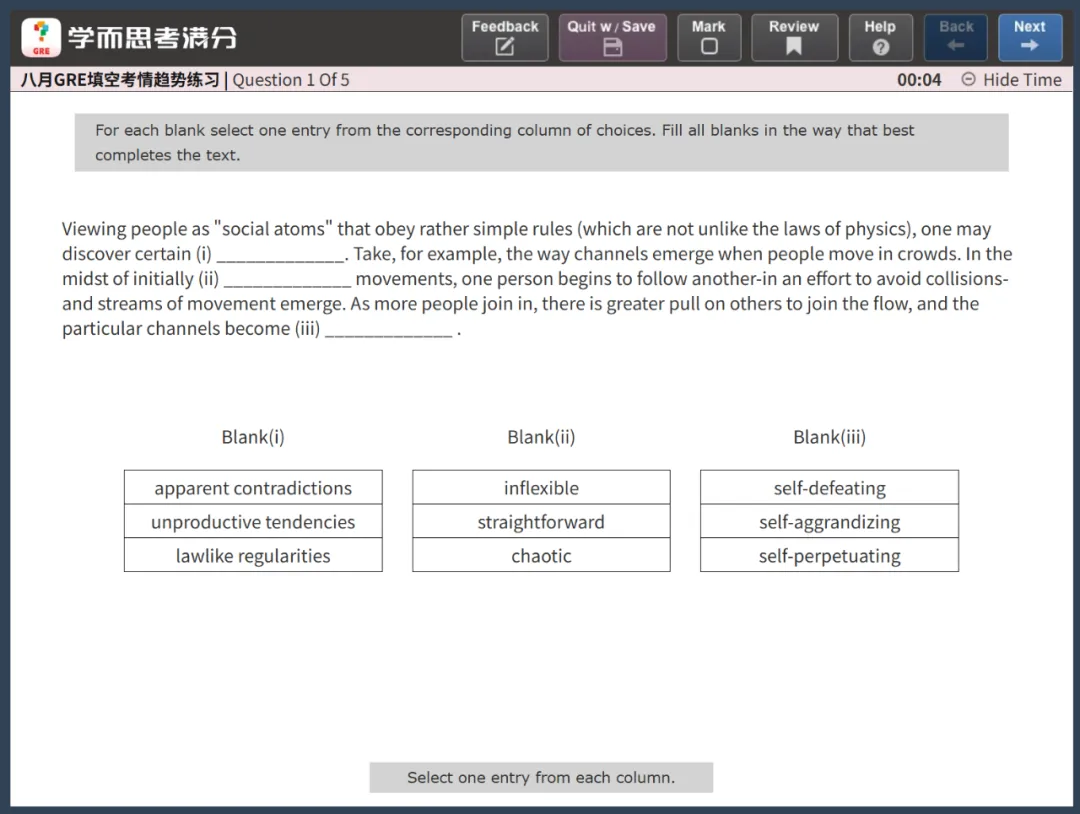1080x814 pixels.
Task: Mark this question with the Mark button
Action: pos(709,38)
